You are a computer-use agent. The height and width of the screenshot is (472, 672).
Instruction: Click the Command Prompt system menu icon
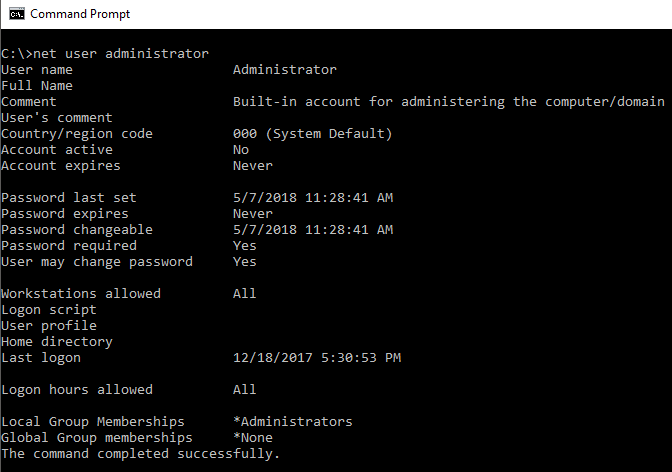pos(14,14)
